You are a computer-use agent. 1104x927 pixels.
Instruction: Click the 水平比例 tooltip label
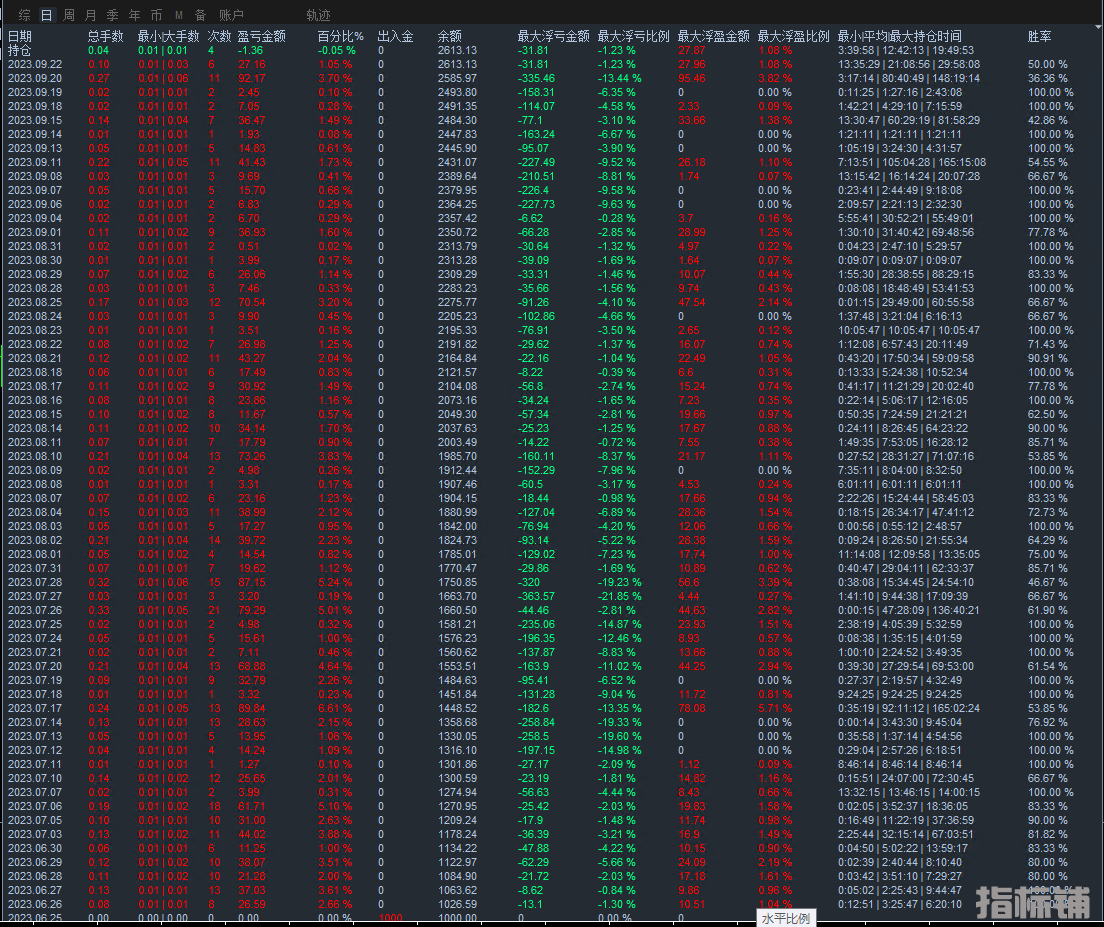[786, 917]
